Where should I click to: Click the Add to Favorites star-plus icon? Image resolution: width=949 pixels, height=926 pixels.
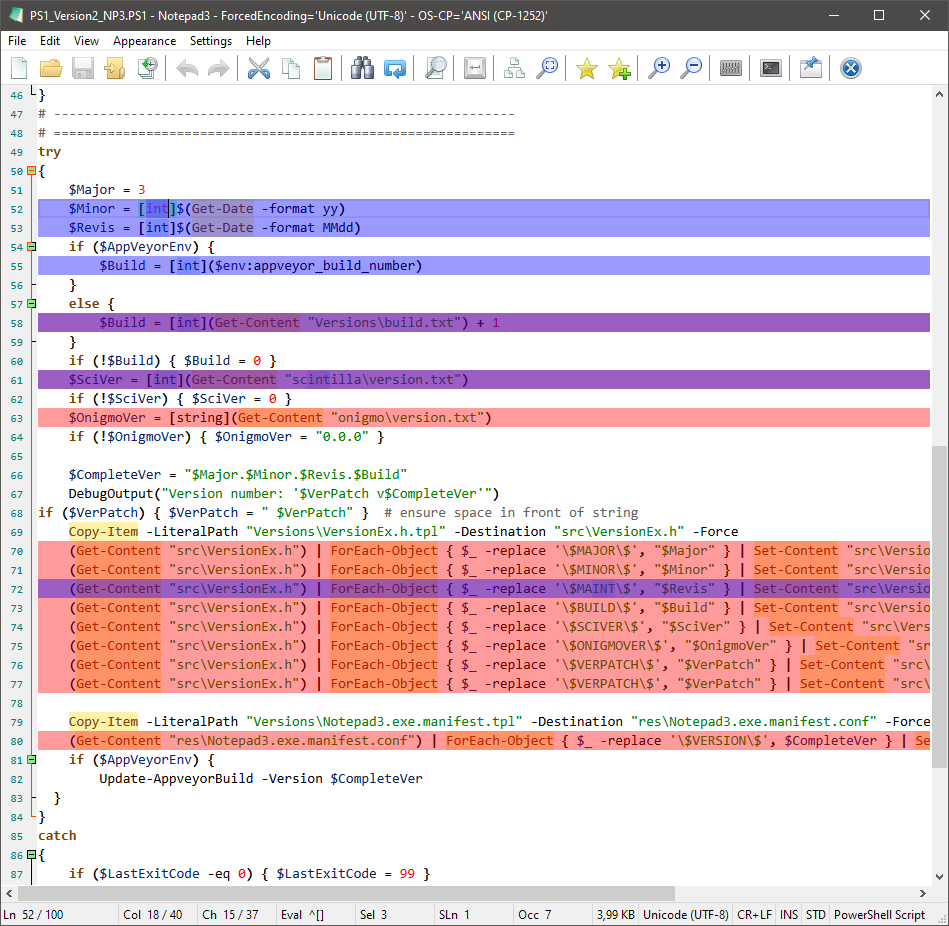(x=619, y=68)
